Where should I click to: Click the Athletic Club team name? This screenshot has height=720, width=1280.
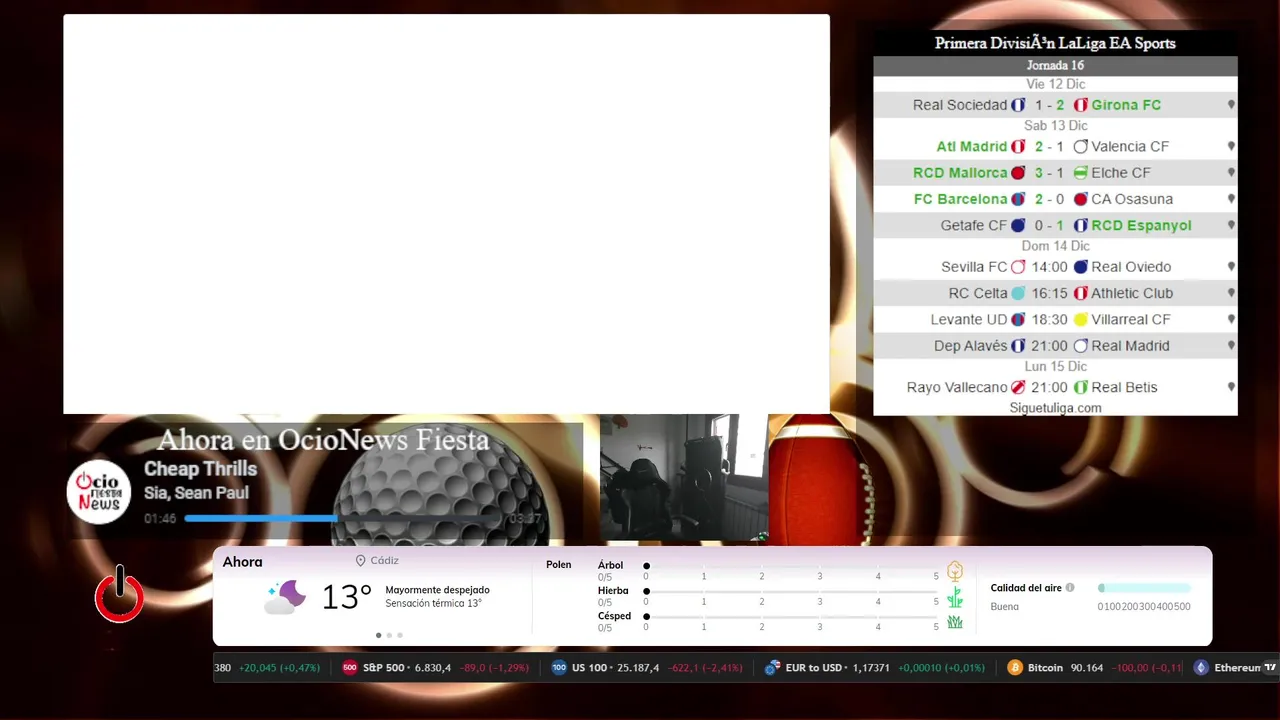[x=1131, y=293]
